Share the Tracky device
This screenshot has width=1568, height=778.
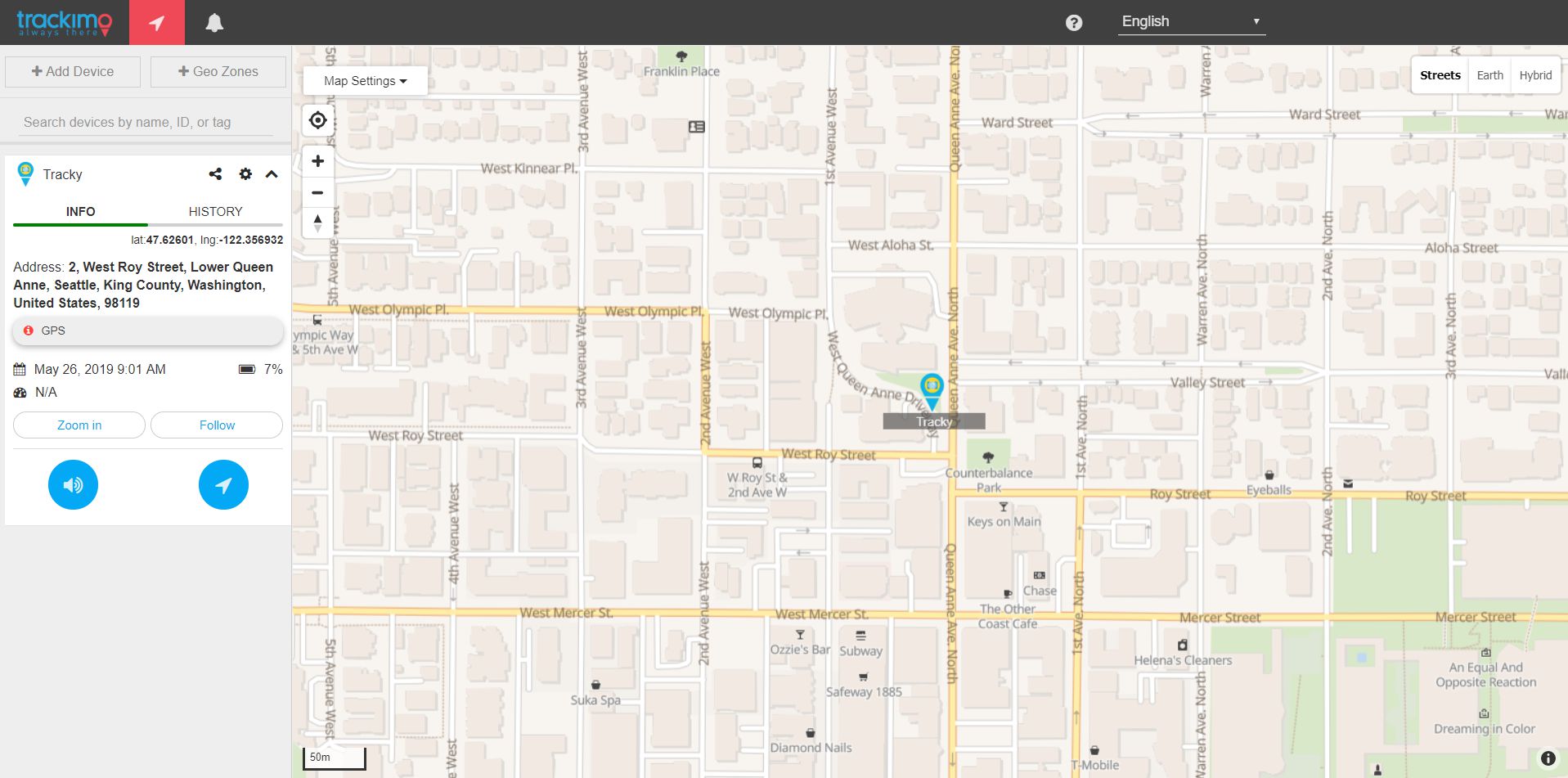[215, 173]
